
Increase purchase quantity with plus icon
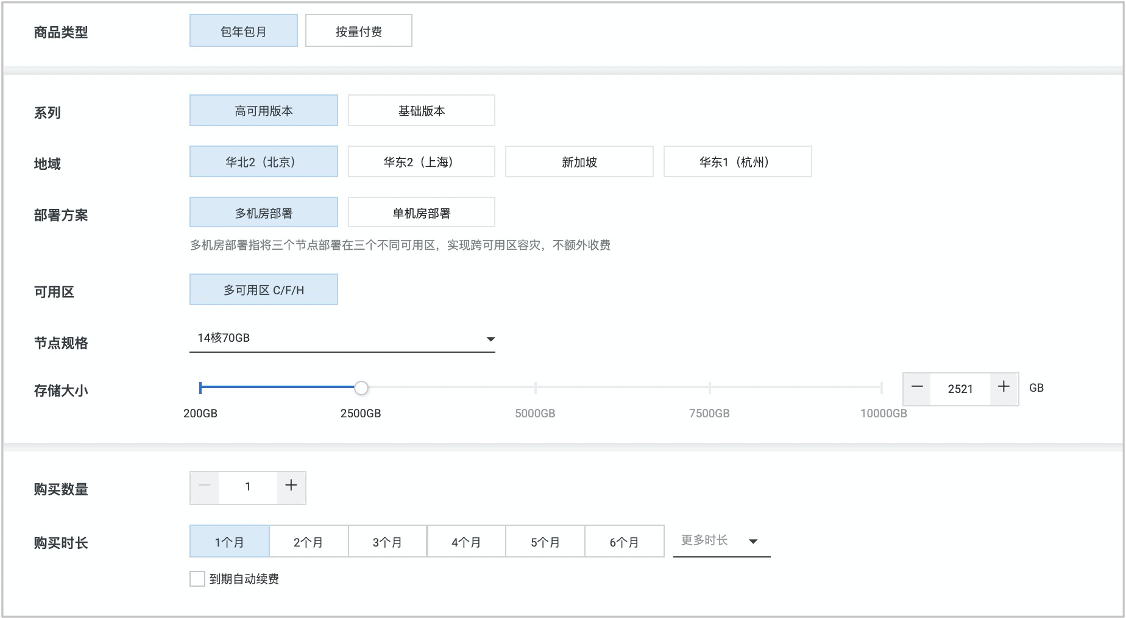pyautogui.click(x=291, y=486)
